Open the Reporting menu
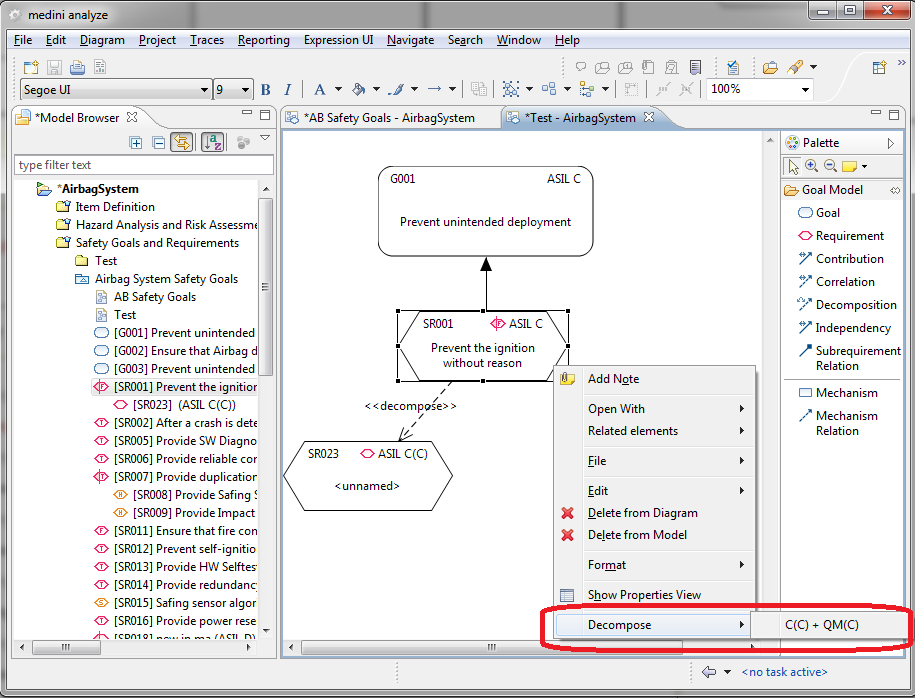 tap(264, 40)
